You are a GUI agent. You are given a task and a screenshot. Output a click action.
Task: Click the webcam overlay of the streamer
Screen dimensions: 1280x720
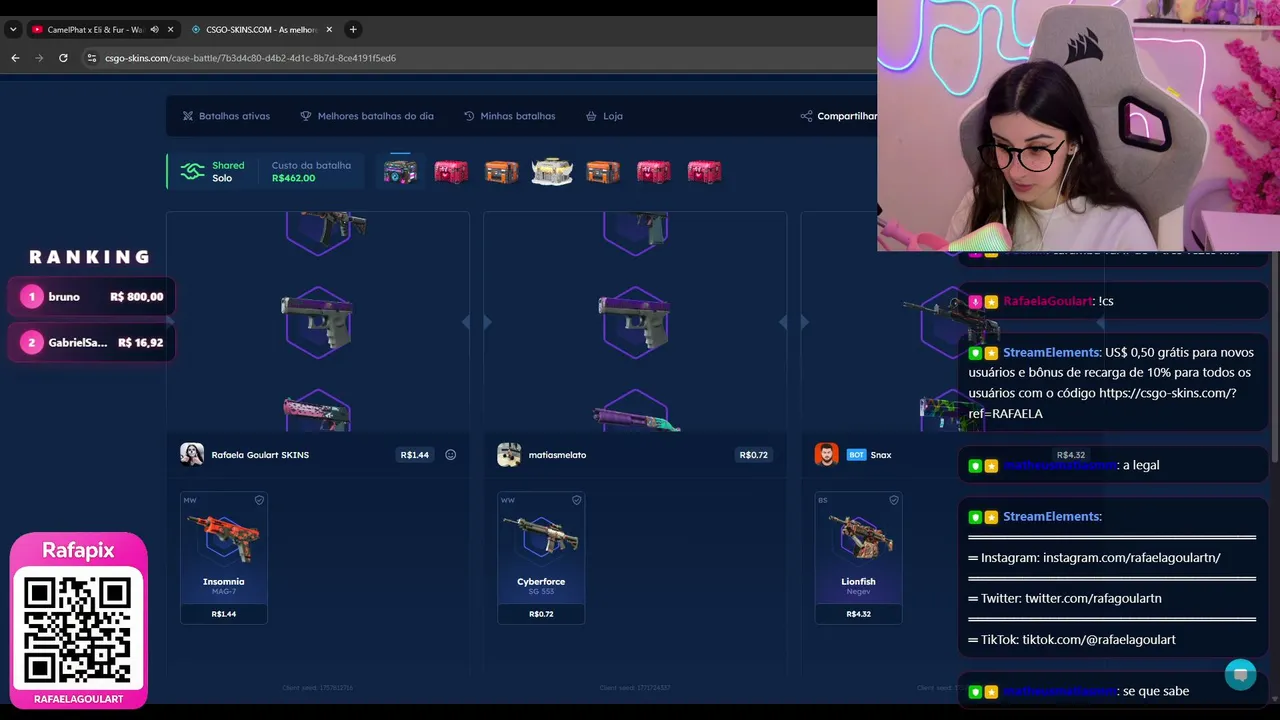pyautogui.click(x=1078, y=125)
